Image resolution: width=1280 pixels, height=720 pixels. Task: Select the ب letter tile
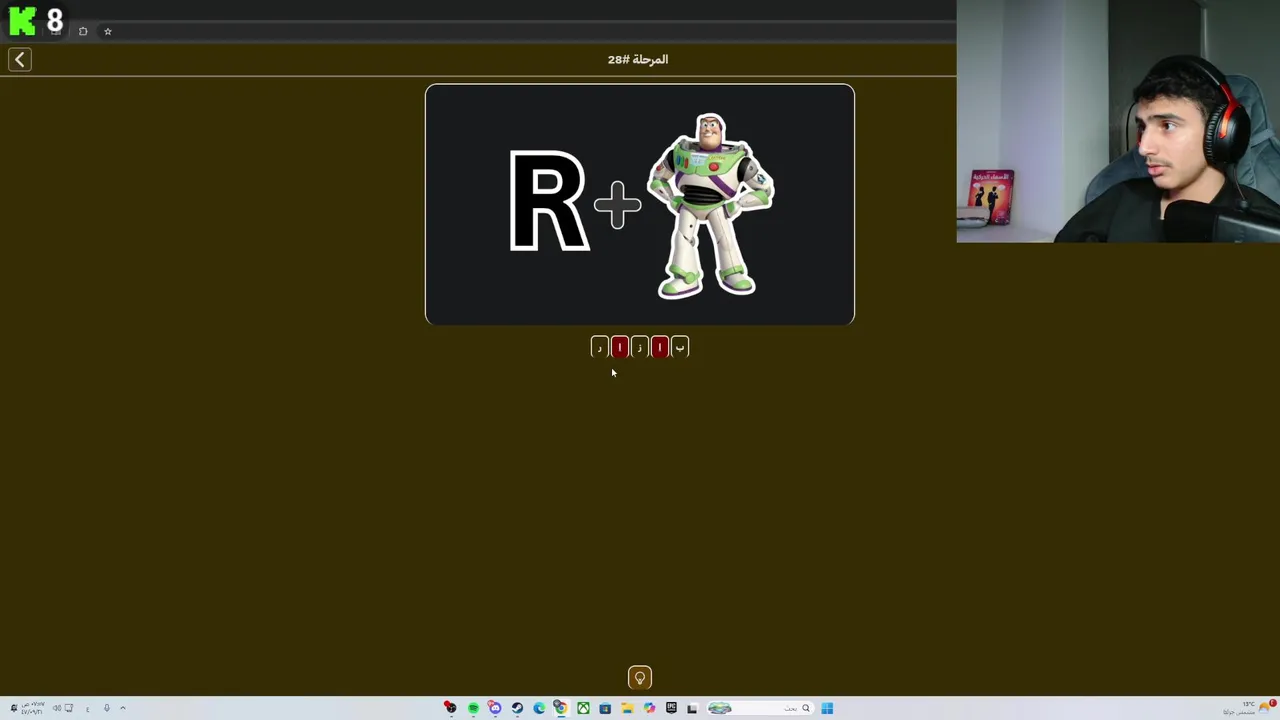click(x=680, y=347)
